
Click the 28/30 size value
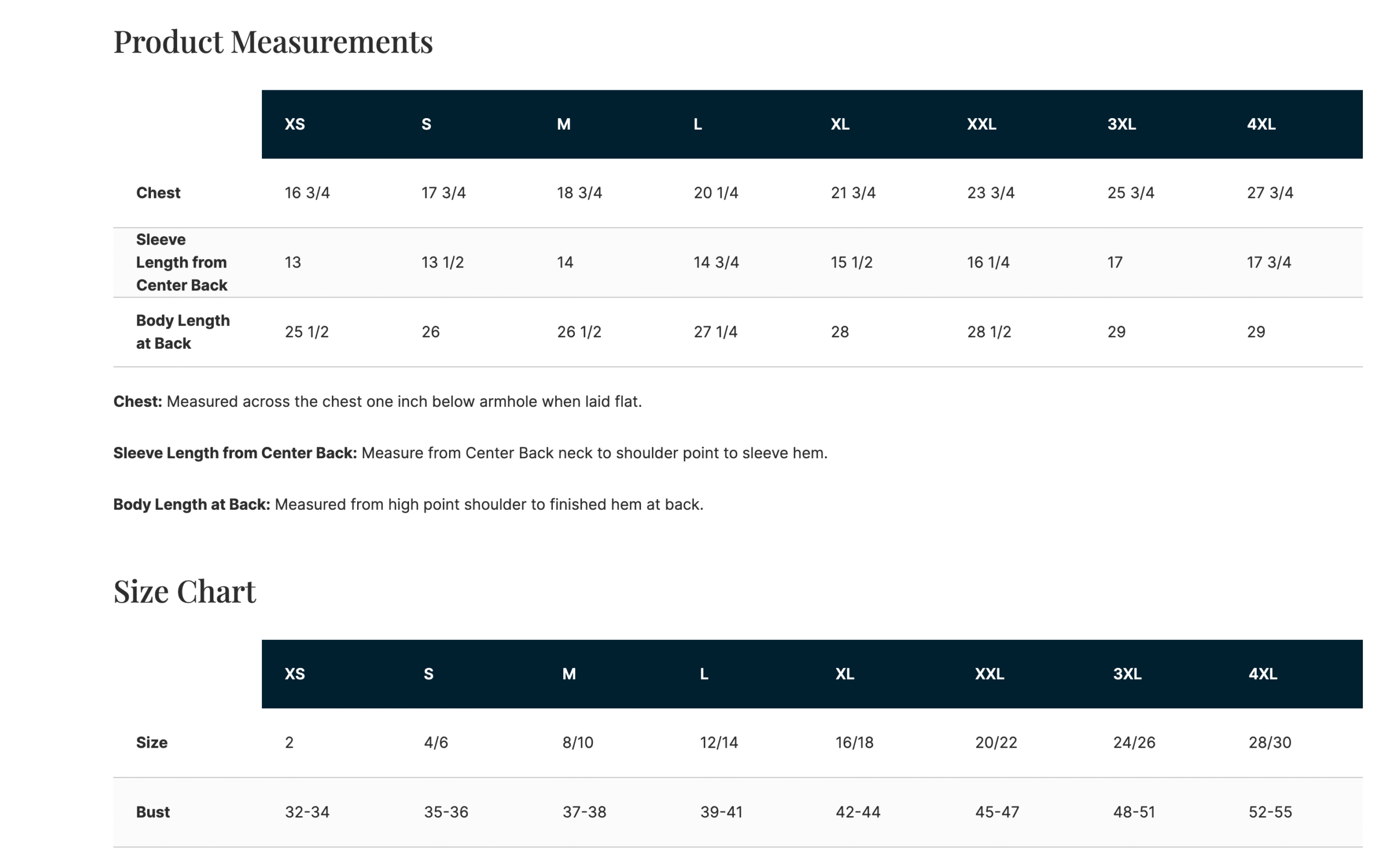1270,742
